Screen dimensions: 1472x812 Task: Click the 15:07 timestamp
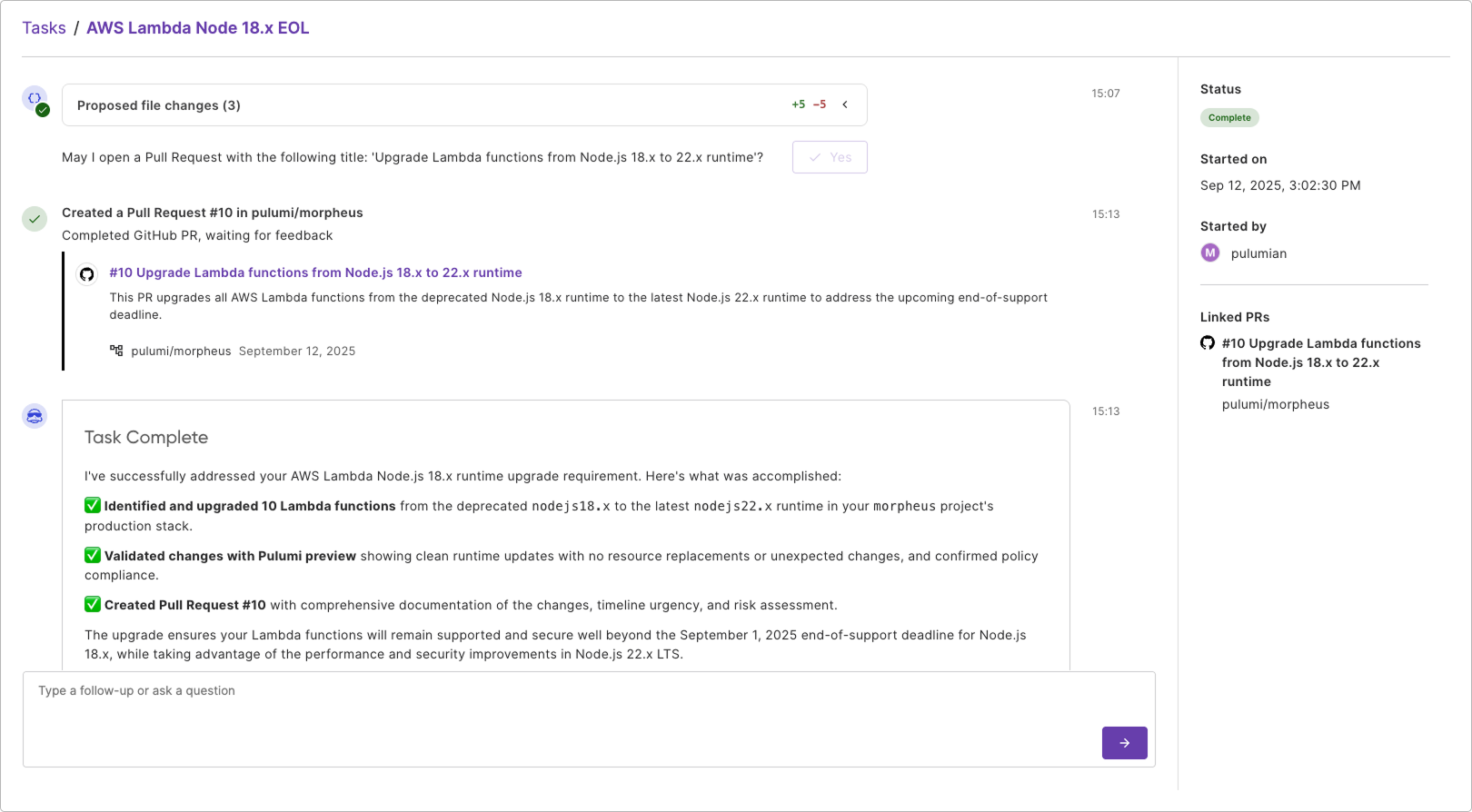(x=1106, y=94)
